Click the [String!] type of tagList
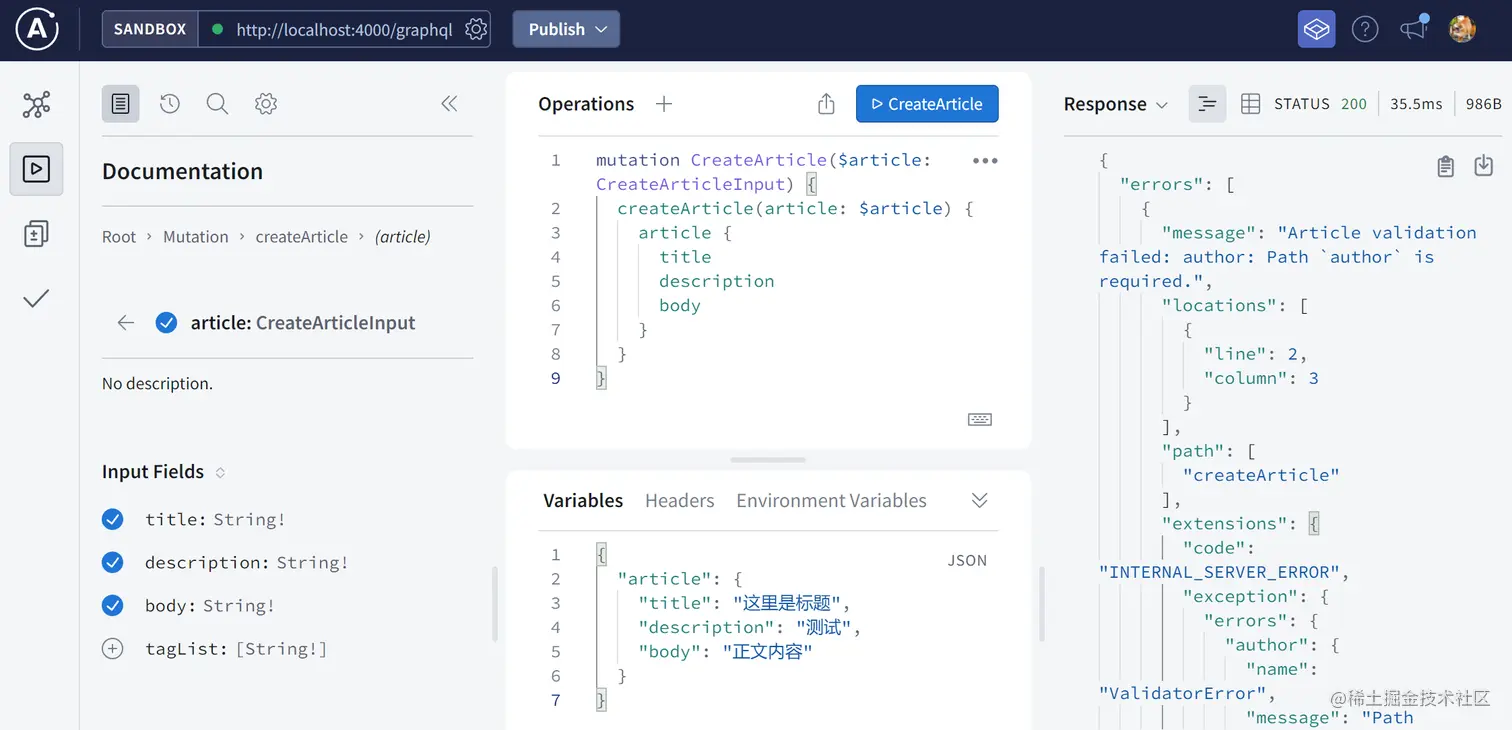The image size is (1512, 730). pos(282,649)
